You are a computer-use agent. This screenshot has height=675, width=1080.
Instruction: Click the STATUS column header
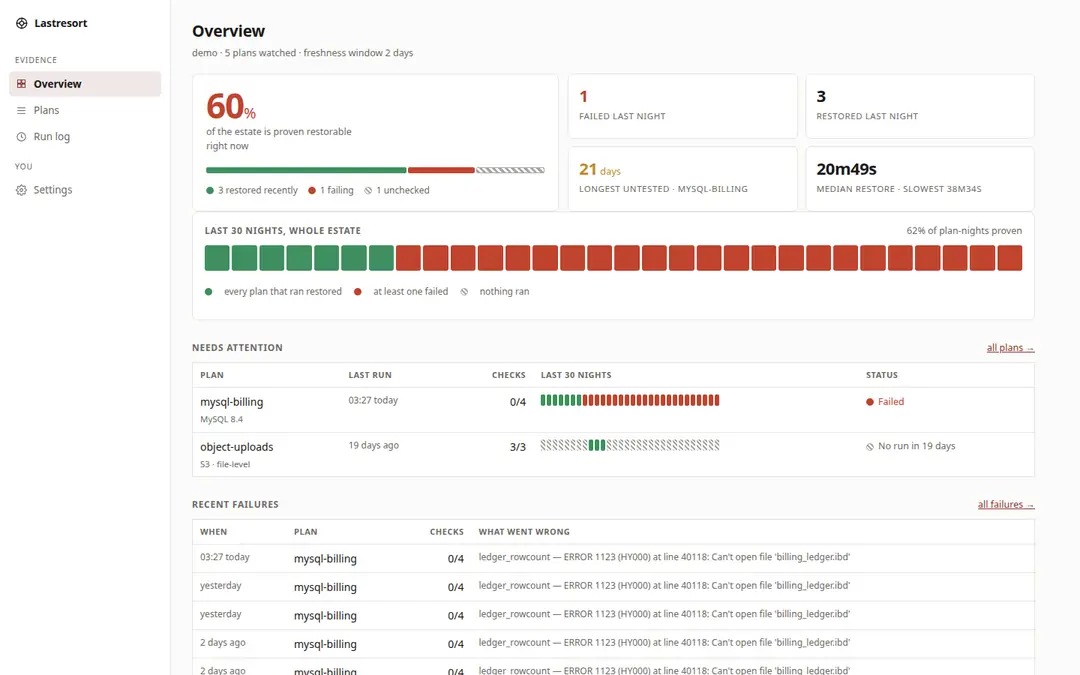(882, 375)
